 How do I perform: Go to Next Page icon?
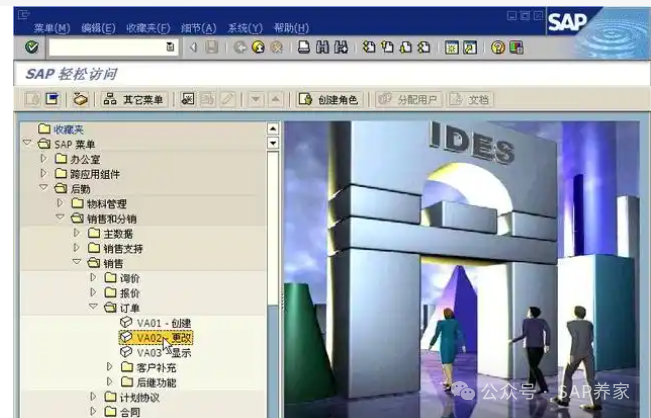[x=406, y=47]
